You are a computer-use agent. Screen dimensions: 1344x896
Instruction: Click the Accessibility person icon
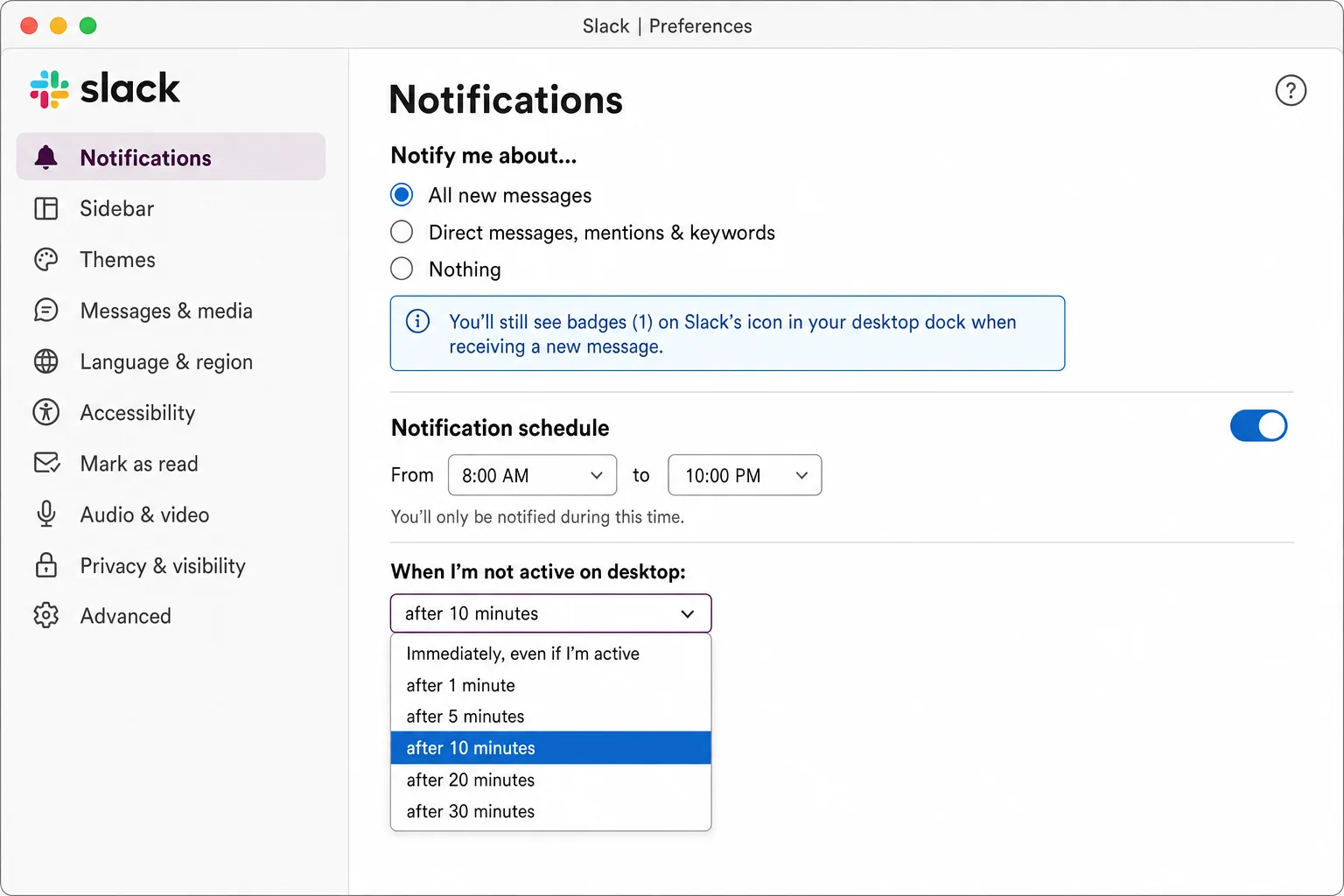point(45,412)
